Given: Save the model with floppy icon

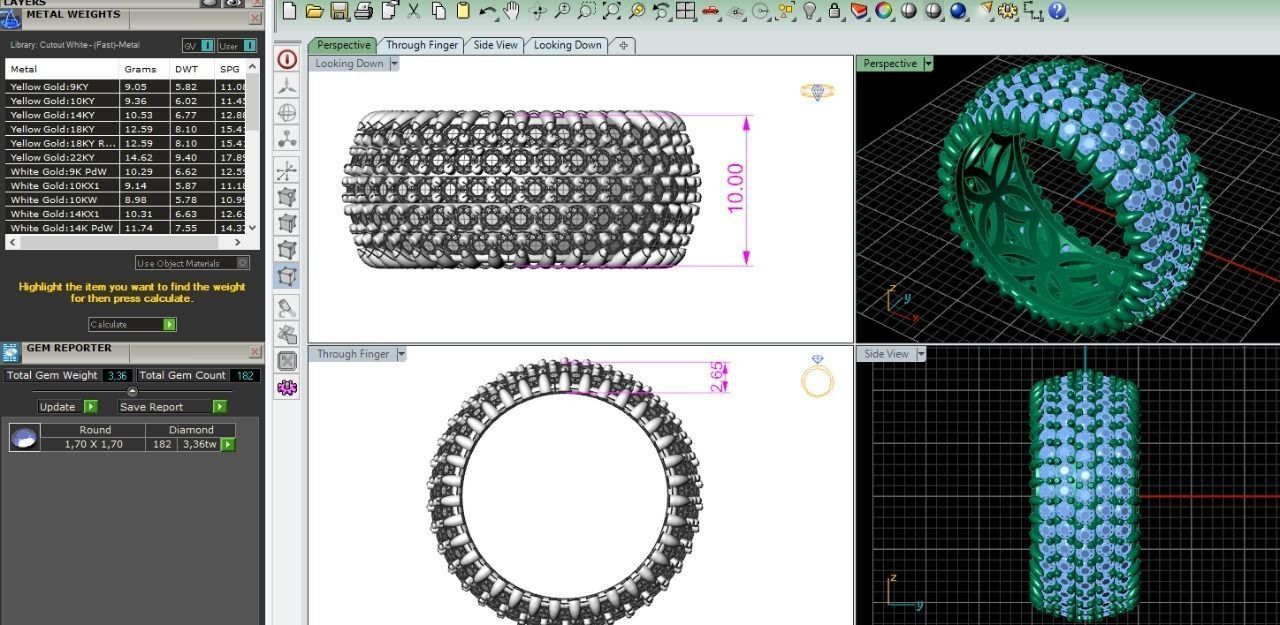Looking at the screenshot, I should point(339,11).
